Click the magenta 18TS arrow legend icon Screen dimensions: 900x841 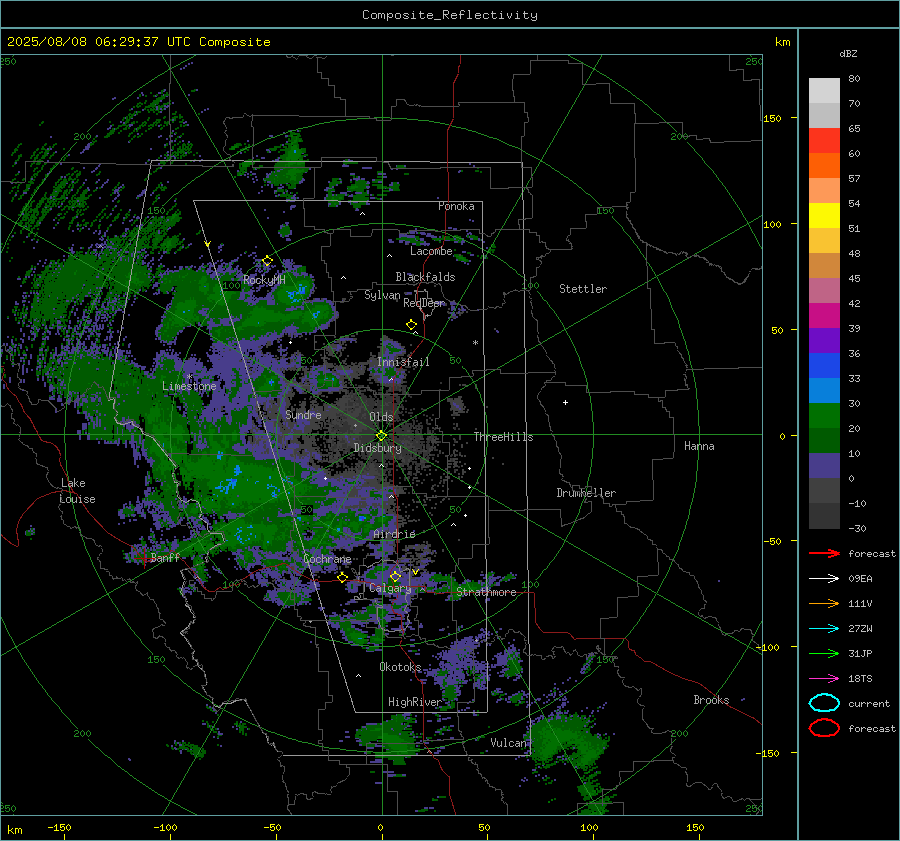click(x=824, y=679)
